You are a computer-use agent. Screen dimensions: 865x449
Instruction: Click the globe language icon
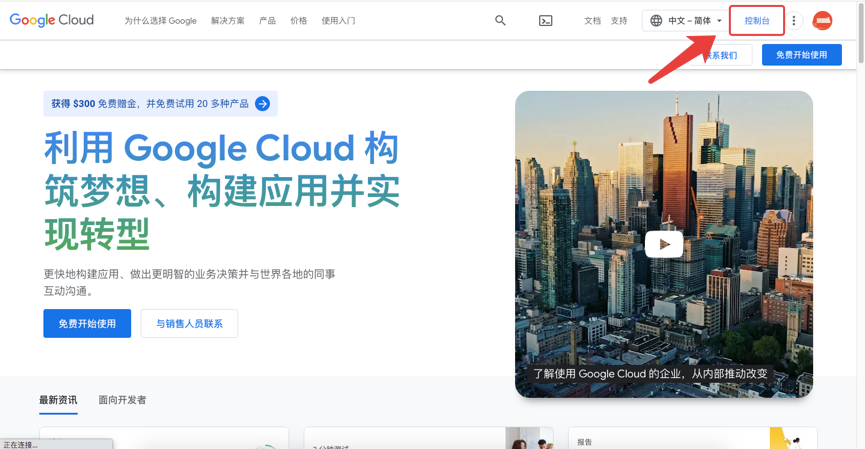click(656, 20)
